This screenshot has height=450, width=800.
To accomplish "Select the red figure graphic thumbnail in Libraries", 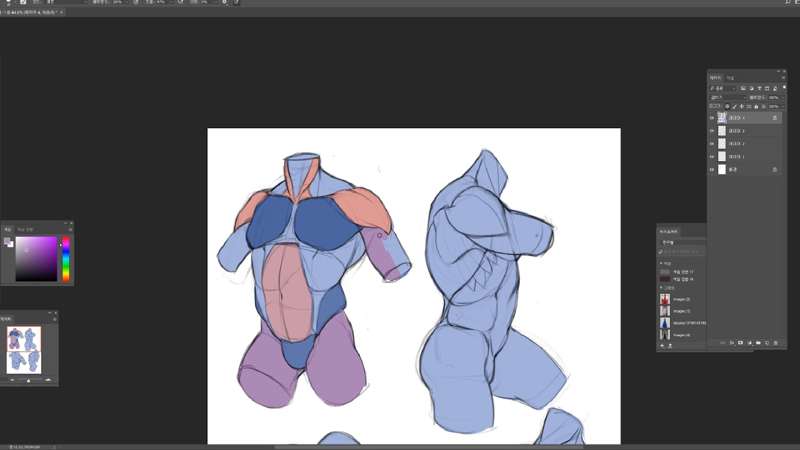I will [665, 299].
